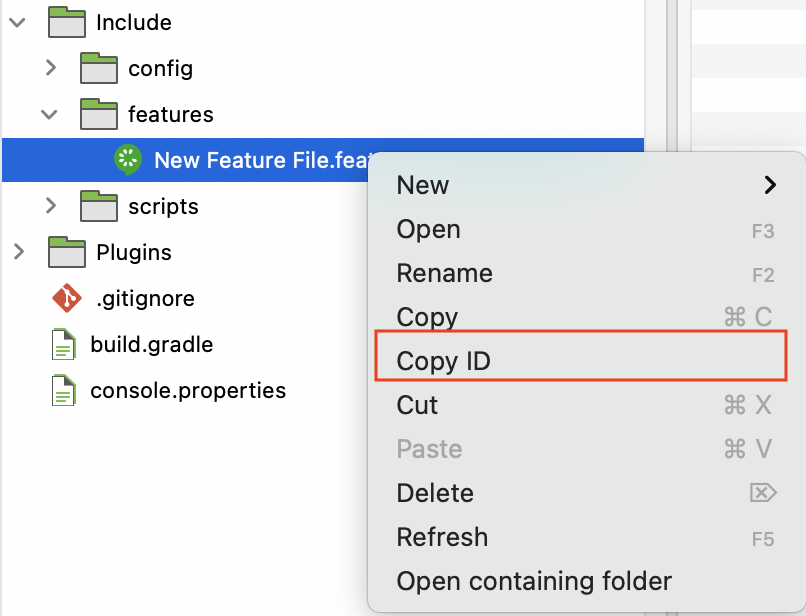
Task: Click the config folder icon
Action: coord(99,68)
